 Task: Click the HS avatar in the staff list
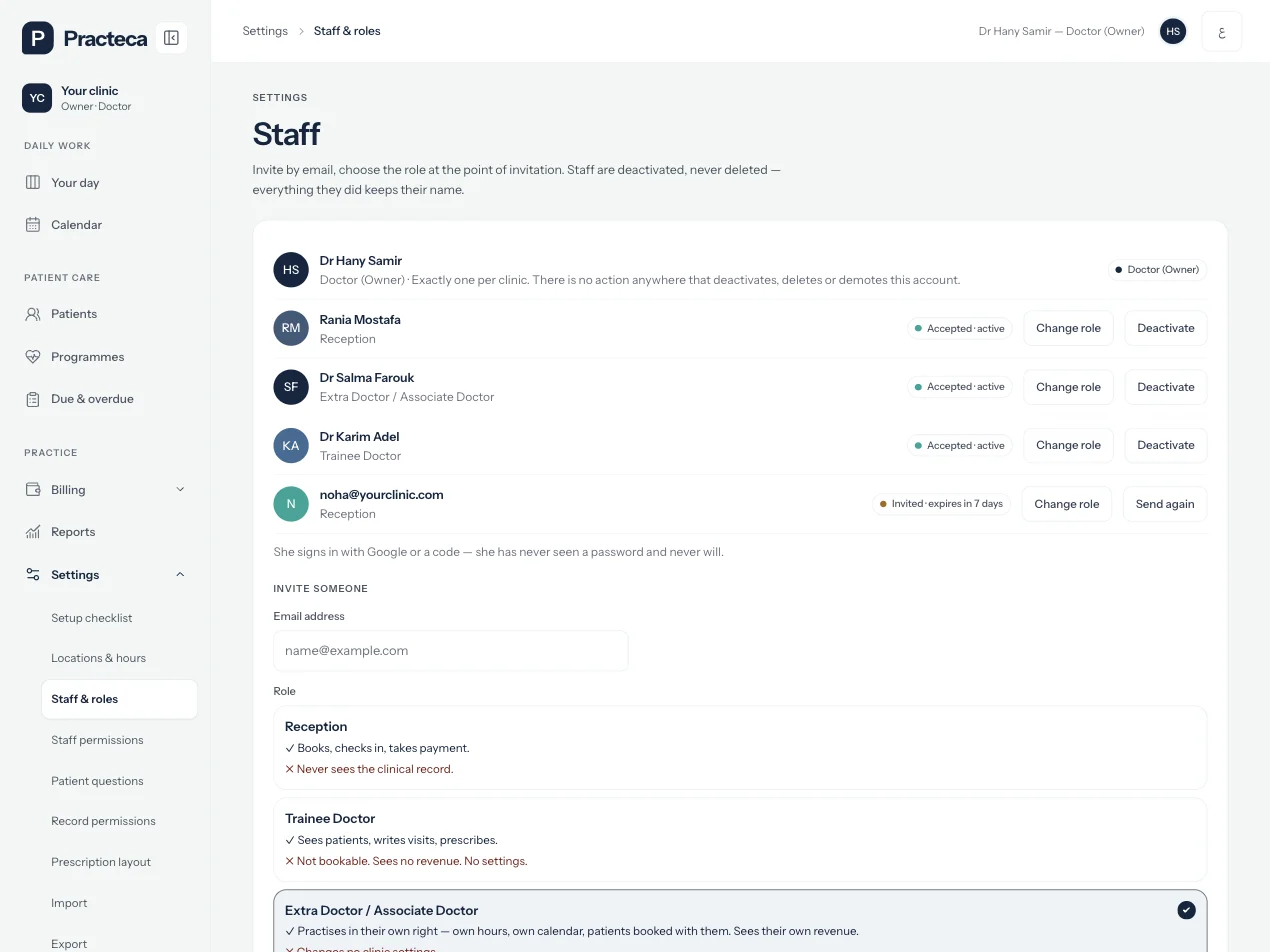(x=291, y=270)
